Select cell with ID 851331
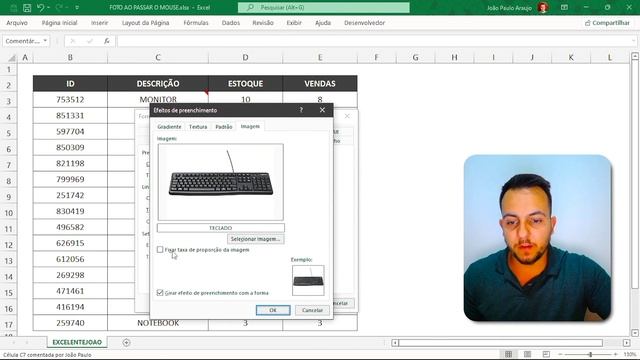This screenshot has width=640, height=360. coord(70,116)
